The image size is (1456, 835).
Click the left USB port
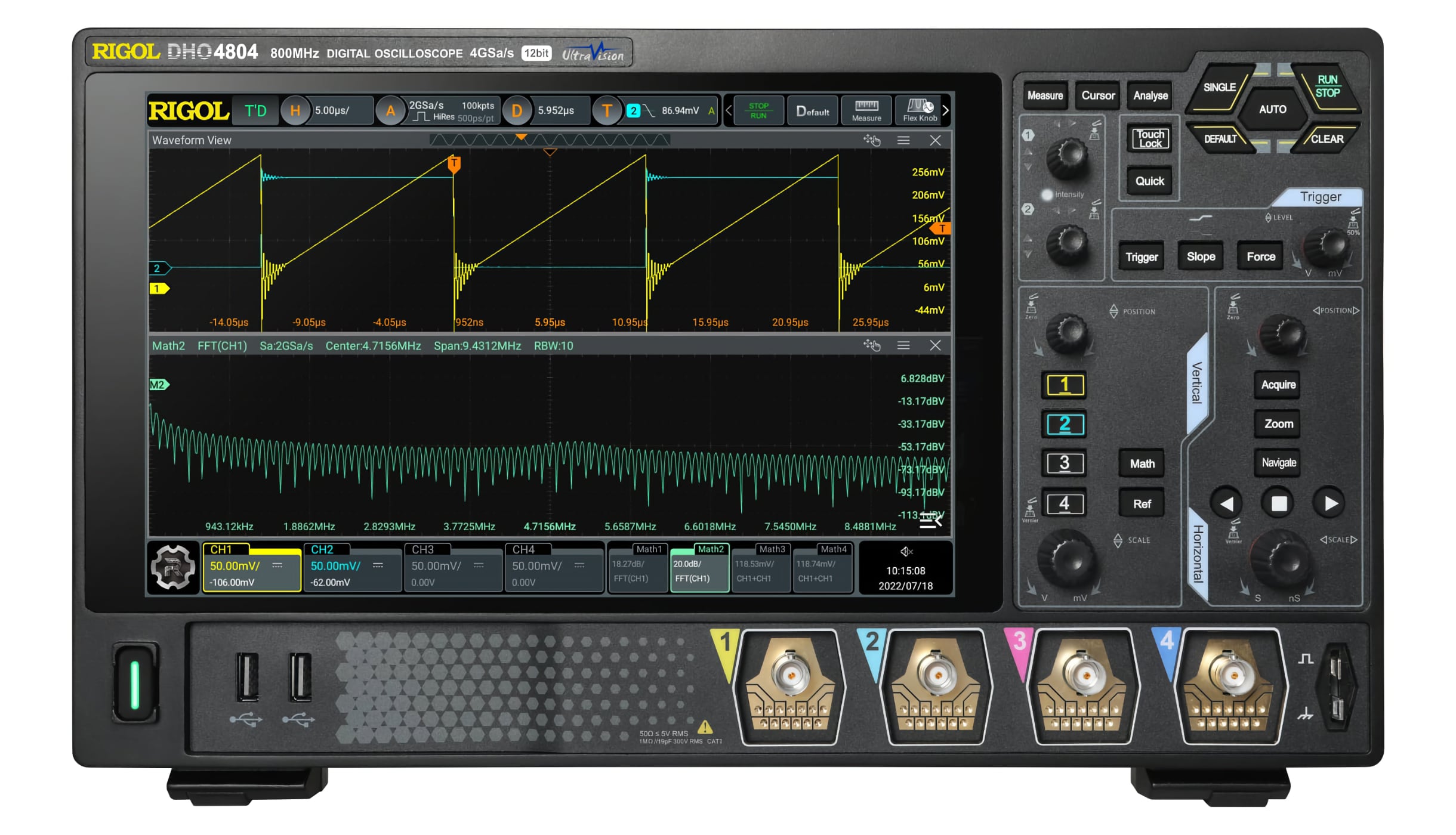tap(247, 677)
